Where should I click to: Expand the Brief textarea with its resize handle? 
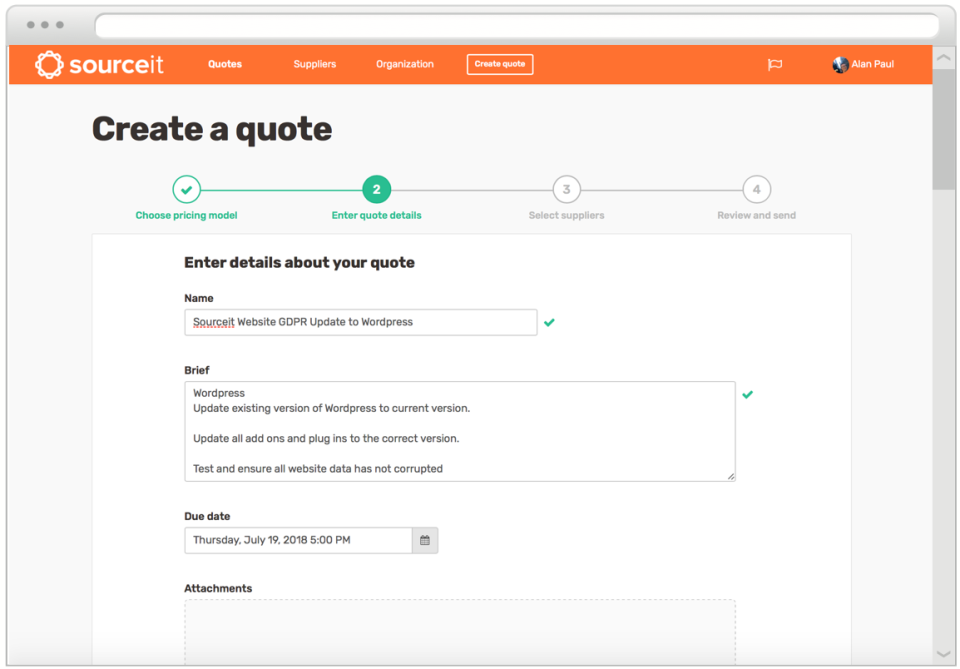(x=731, y=476)
